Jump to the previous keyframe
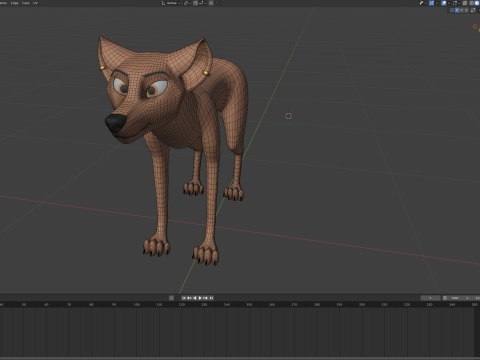 pyautogui.click(x=189, y=298)
